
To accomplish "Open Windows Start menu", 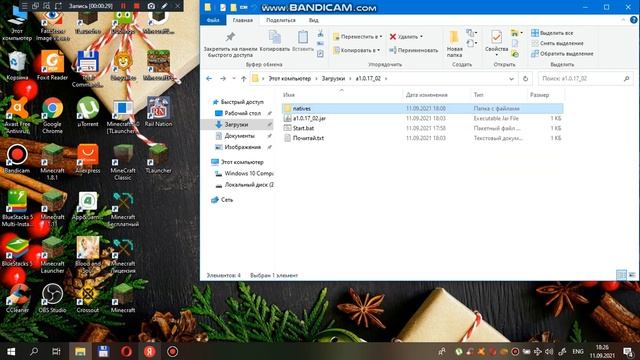I will pos(11,351).
